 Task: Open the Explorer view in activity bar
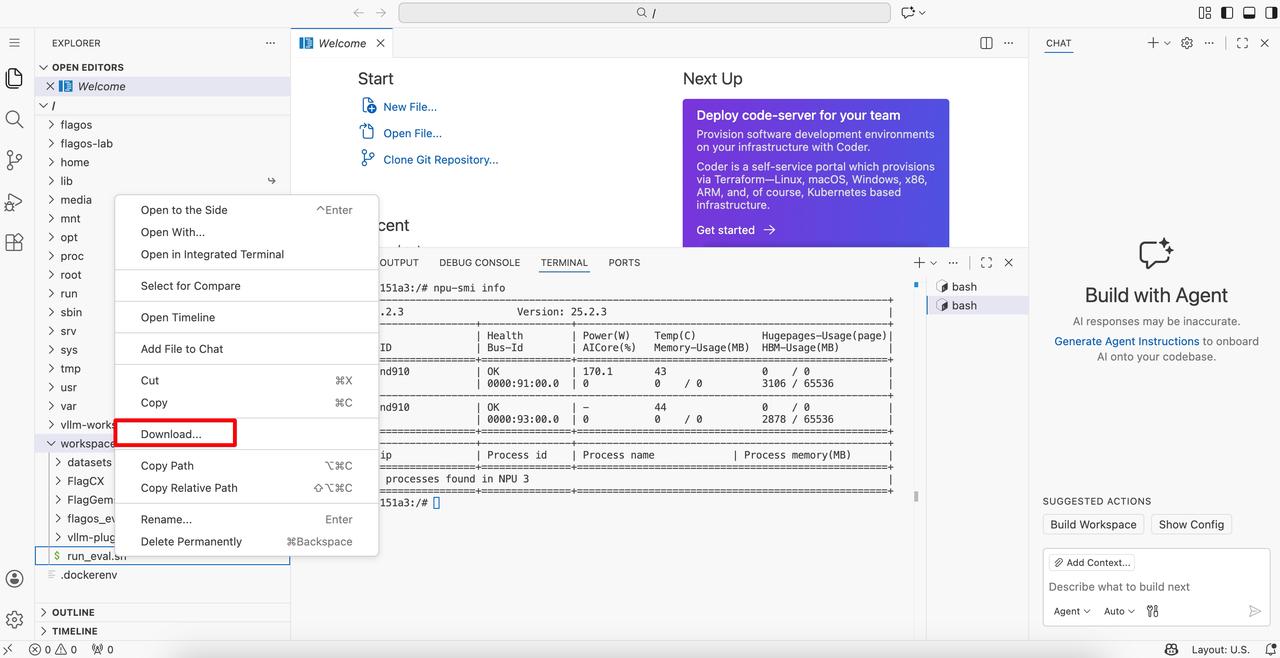pos(14,78)
